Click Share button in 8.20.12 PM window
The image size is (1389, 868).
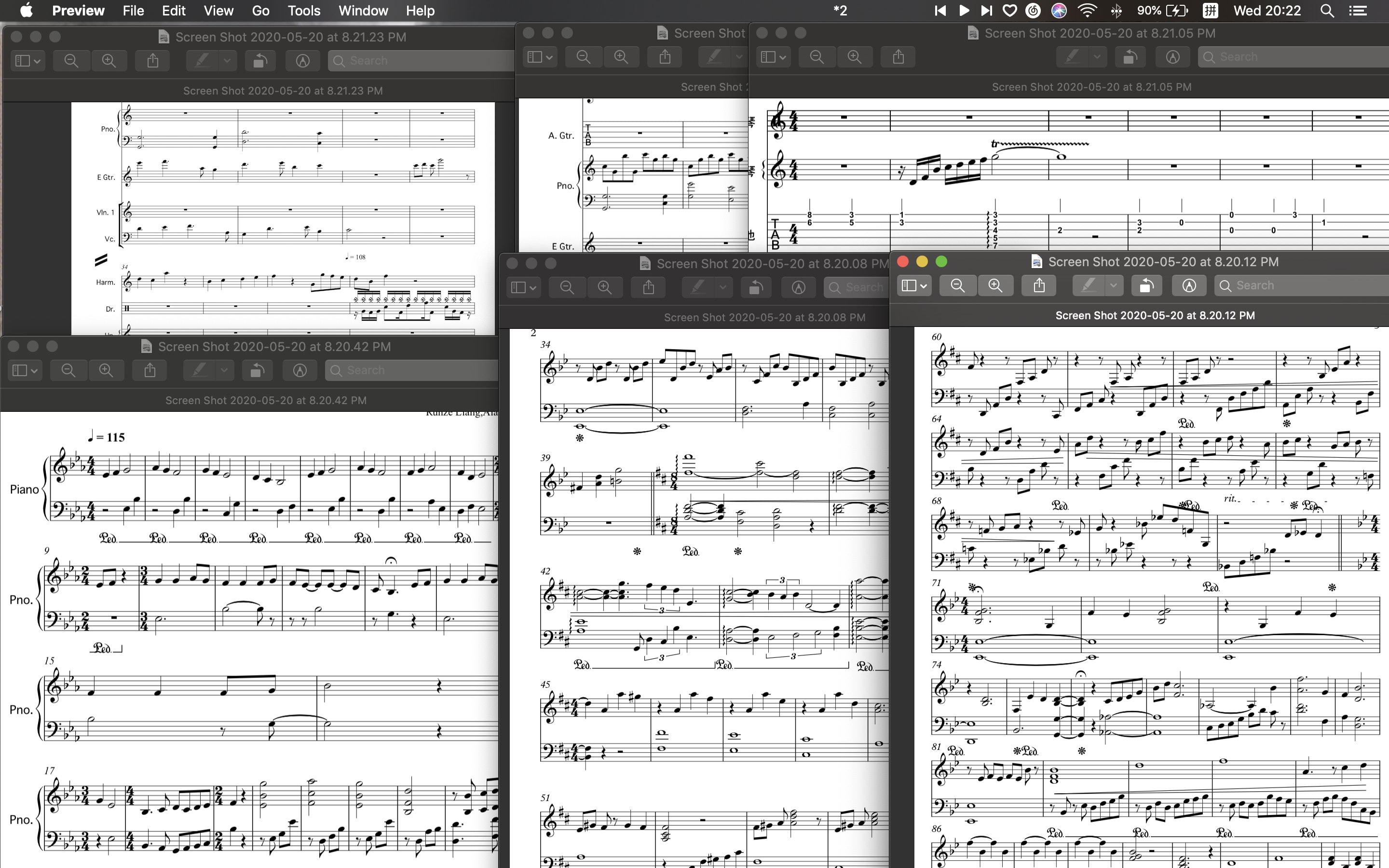[1039, 285]
